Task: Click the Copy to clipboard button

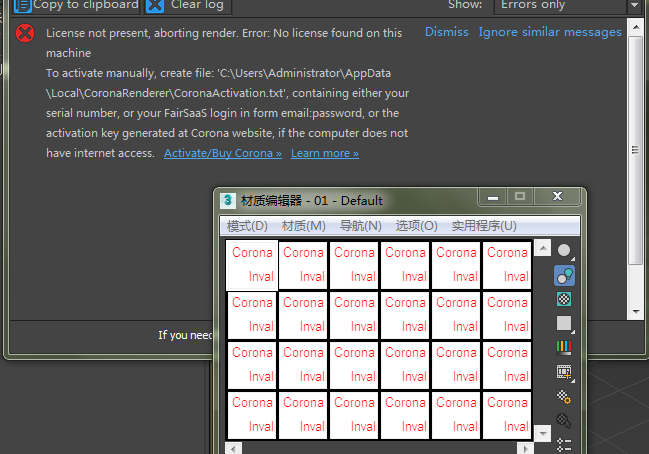Action: pos(76,6)
